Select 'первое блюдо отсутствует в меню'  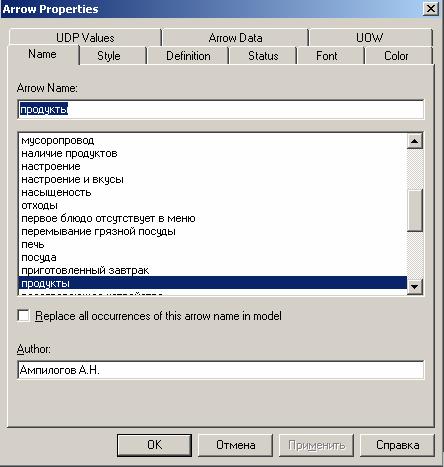point(213,218)
